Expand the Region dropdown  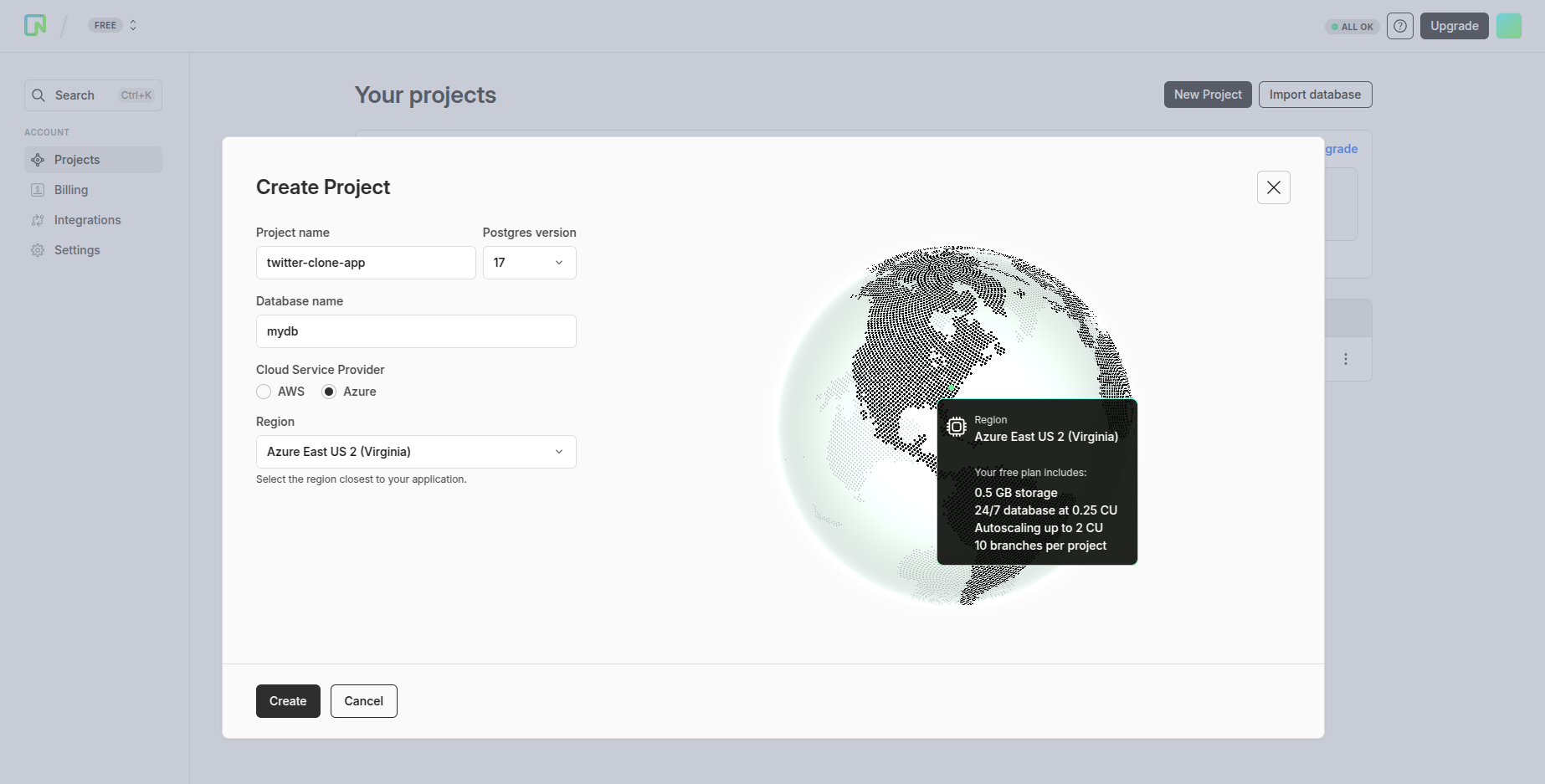coord(415,452)
